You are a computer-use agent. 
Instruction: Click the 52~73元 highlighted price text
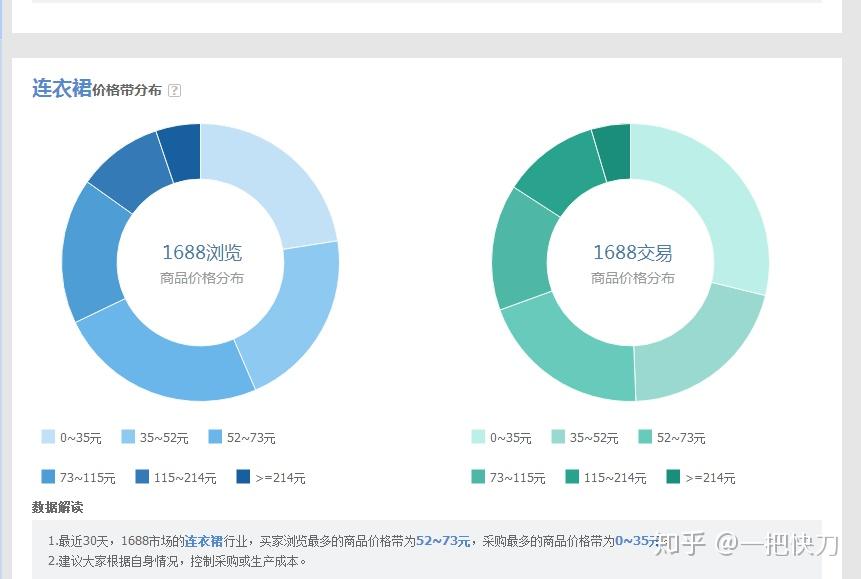coord(443,541)
